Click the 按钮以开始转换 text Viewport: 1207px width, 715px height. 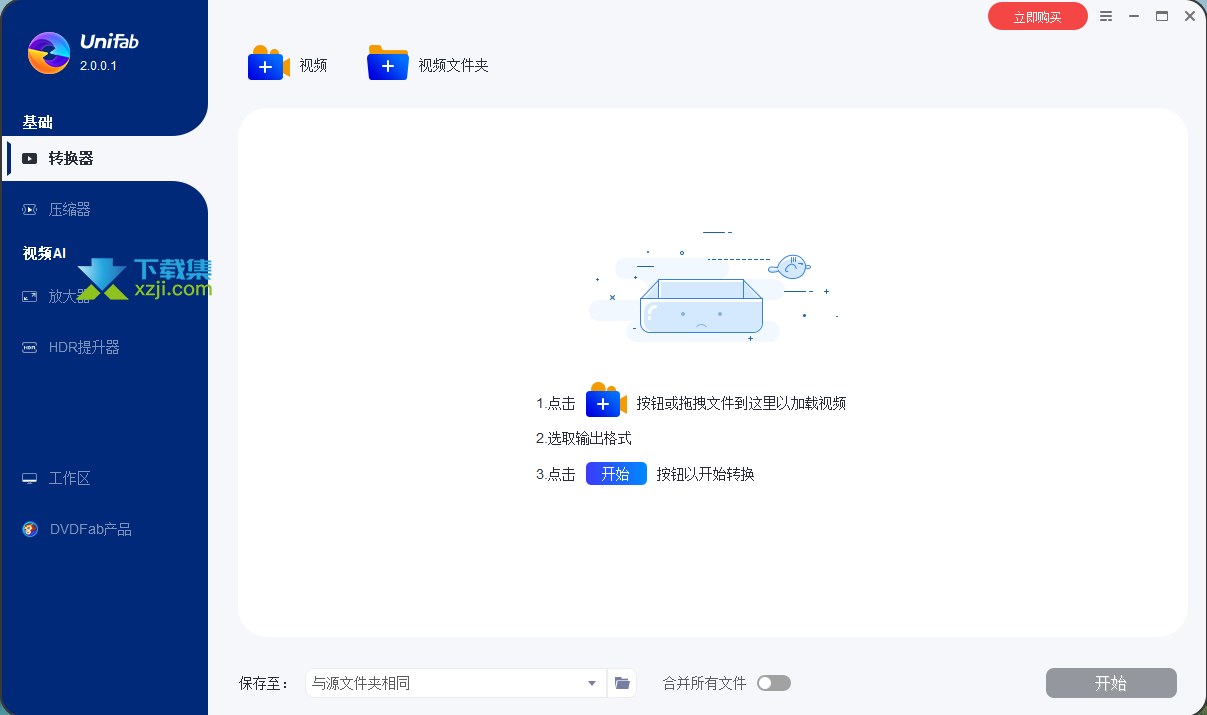tap(706, 474)
